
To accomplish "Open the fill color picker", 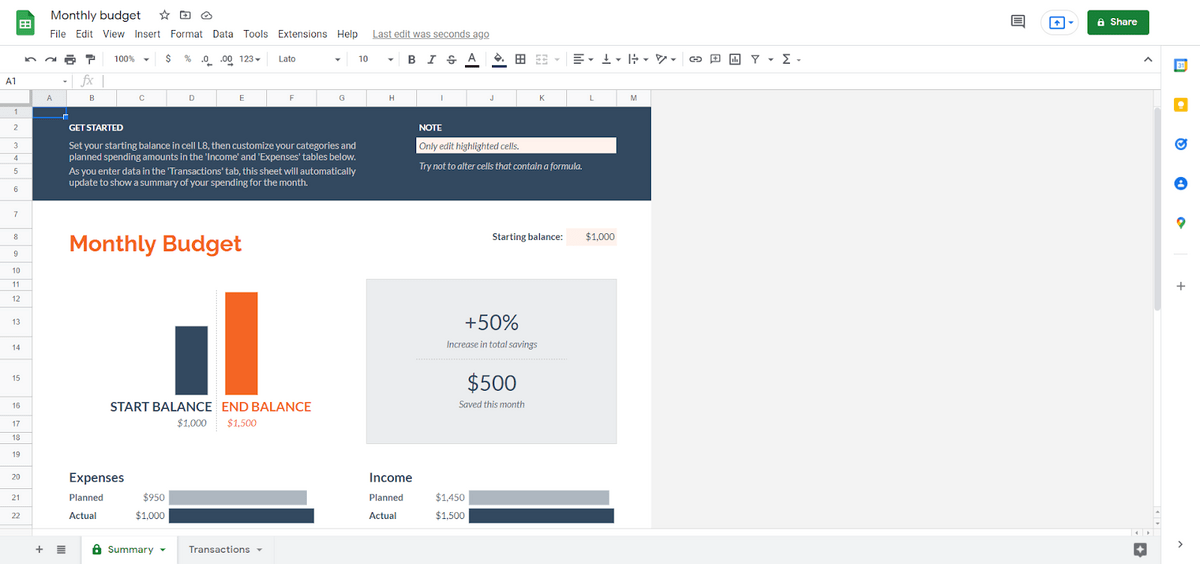I will tap(498, 59).
